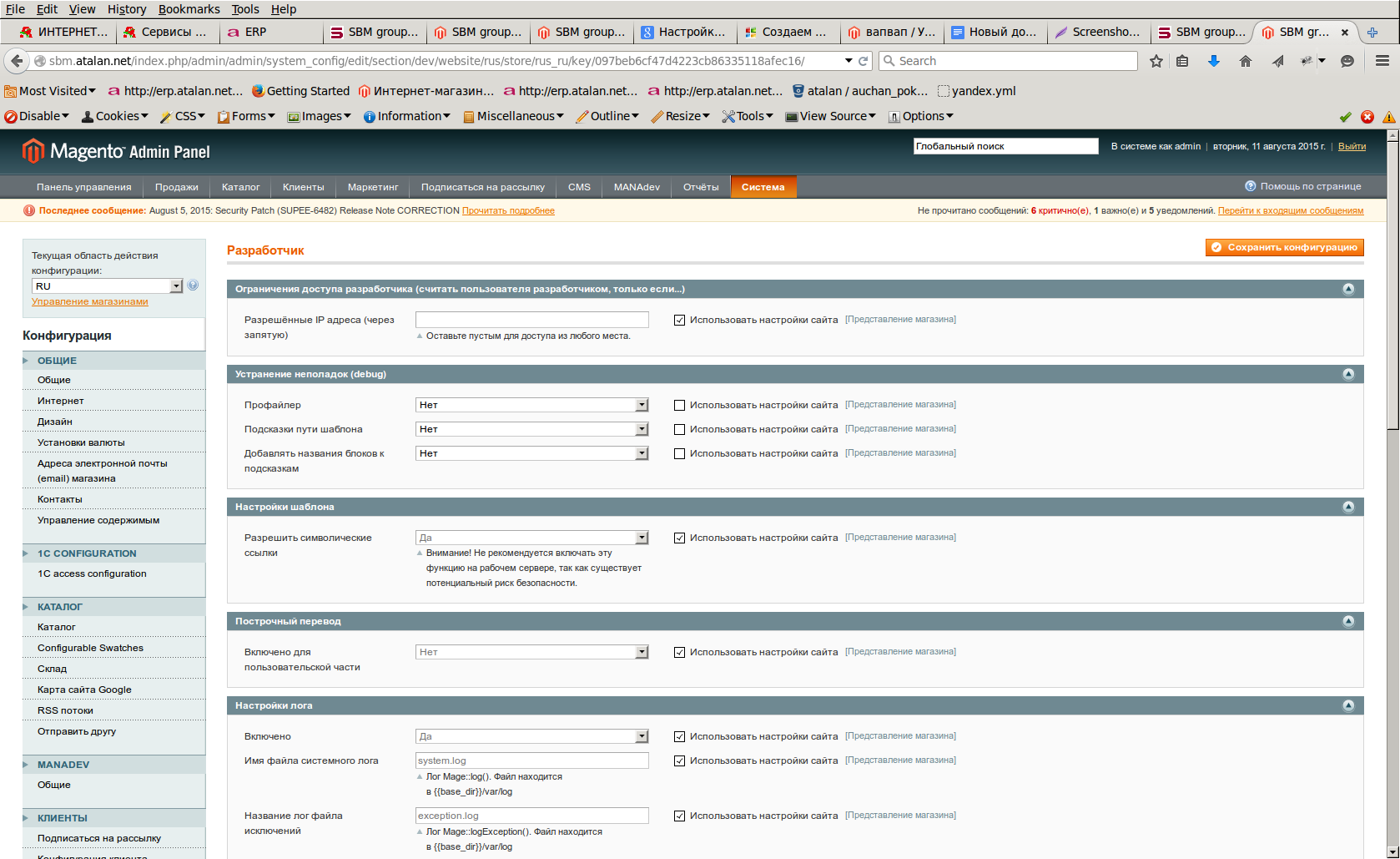Viewport: 1400px width, 859px height.
Task: Open the Images toolbar menu
Action: pyautogui.click(x=320, y=116)
